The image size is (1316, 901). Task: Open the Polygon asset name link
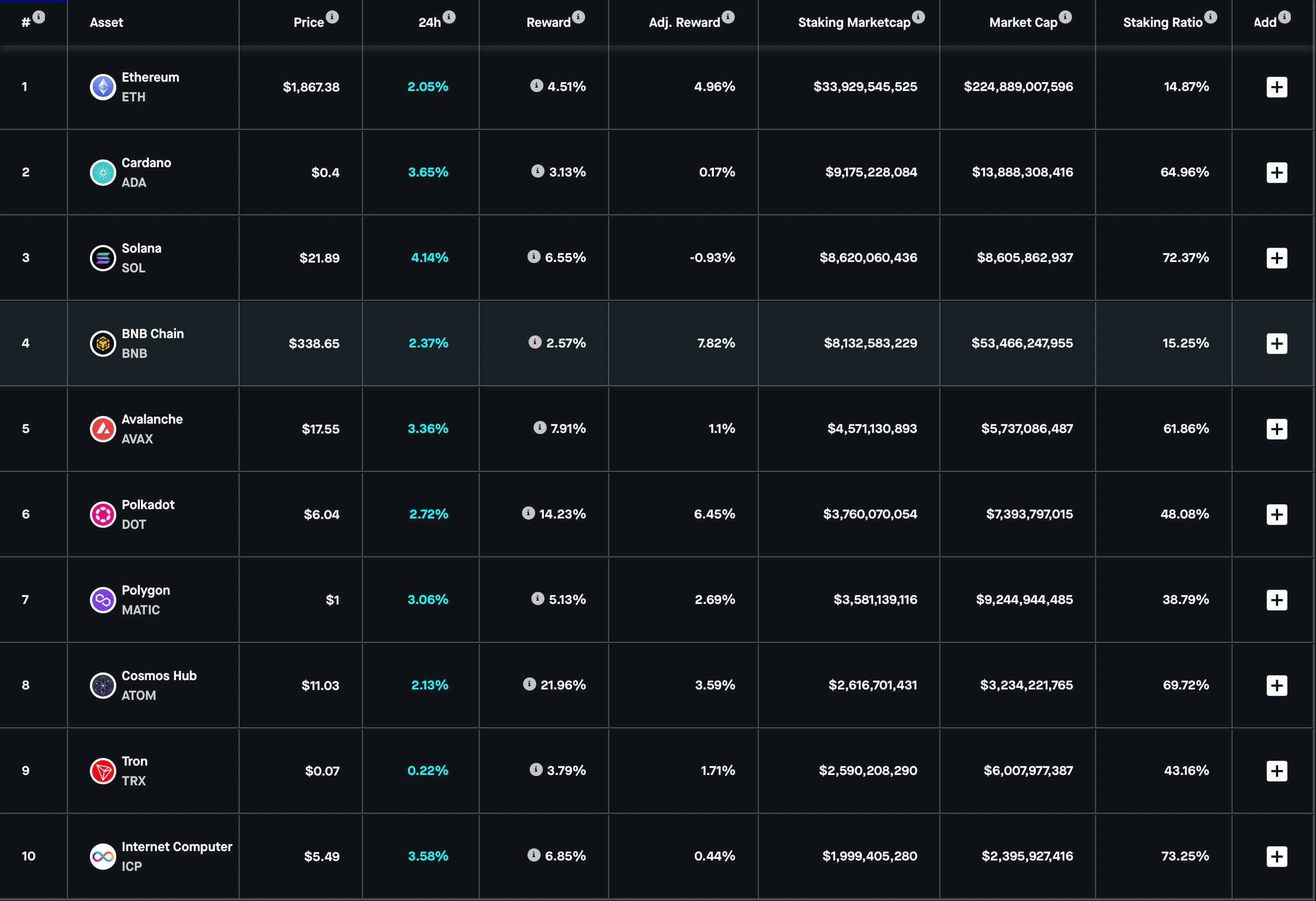pyautogui.click(x=145, y=590)
